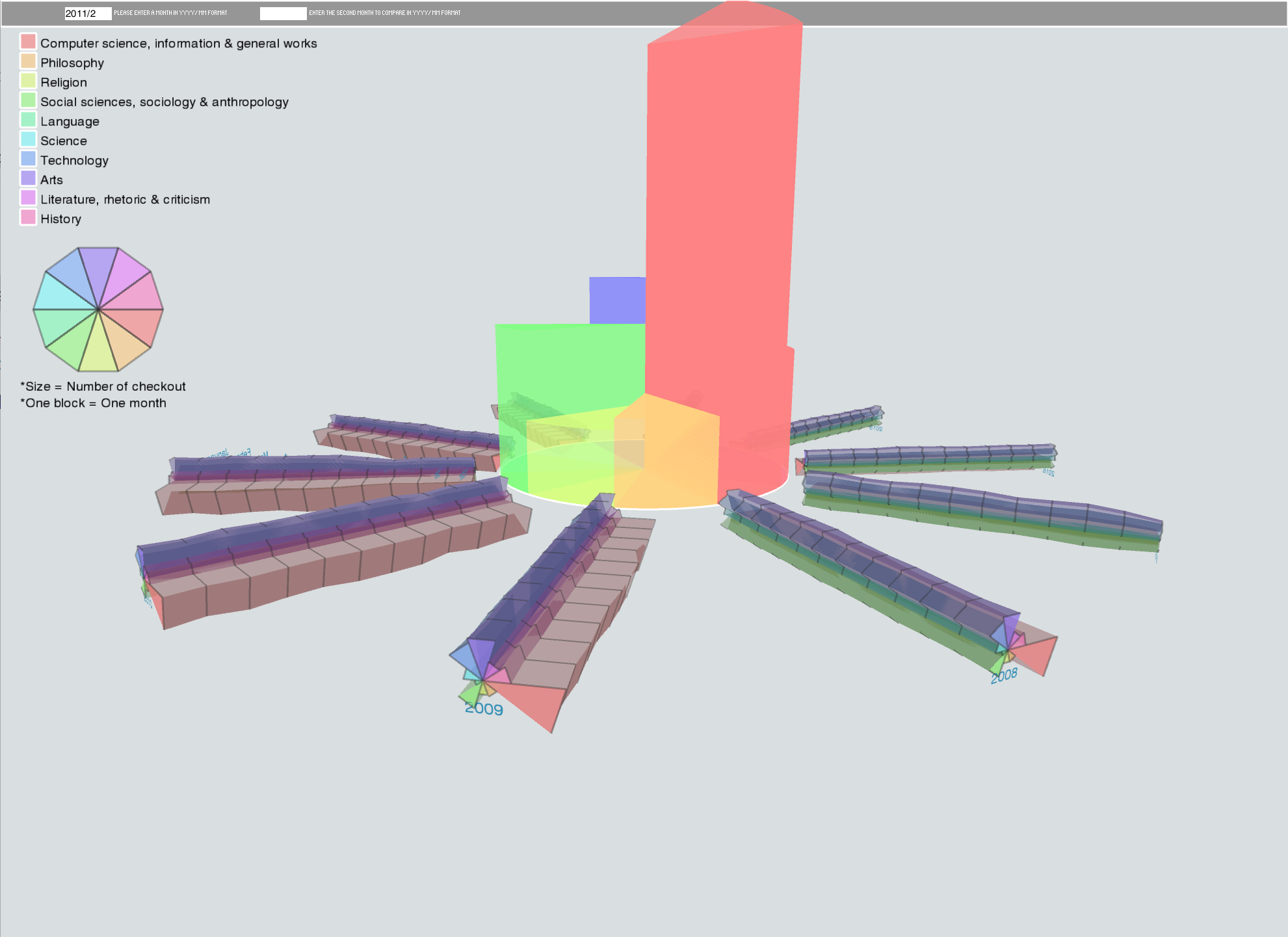Image resolution: width=1288 pixels, height=937 pixels.
Task: Click the Computer science legend color swatch
Action: [x=28, y=42]
